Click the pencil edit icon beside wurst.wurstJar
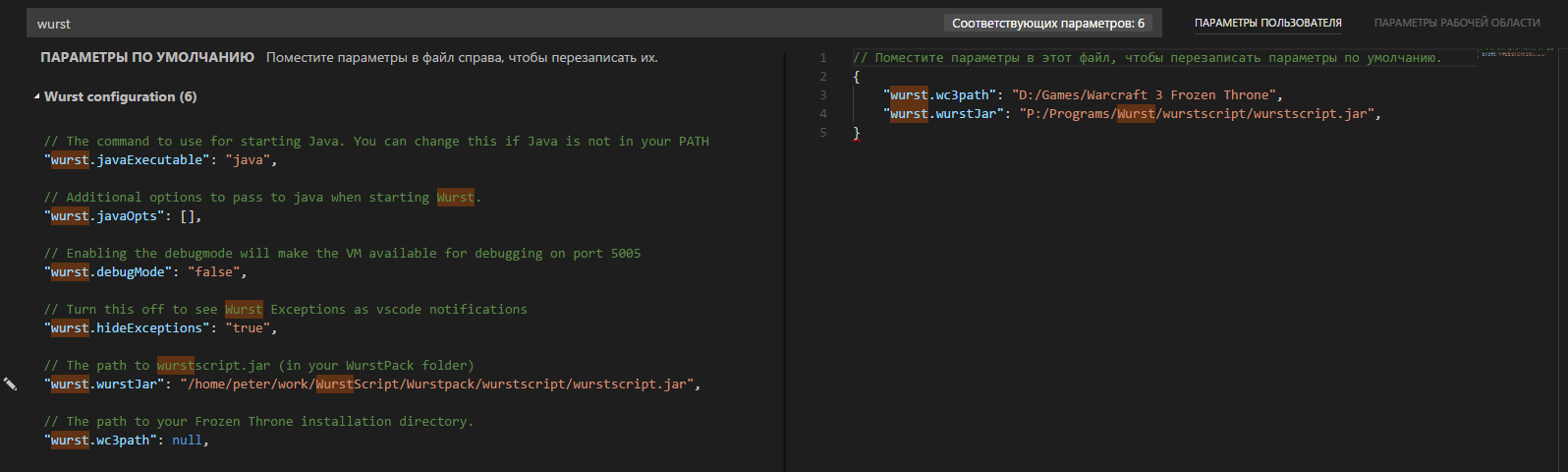1568x472 pixels. point(10,384)
